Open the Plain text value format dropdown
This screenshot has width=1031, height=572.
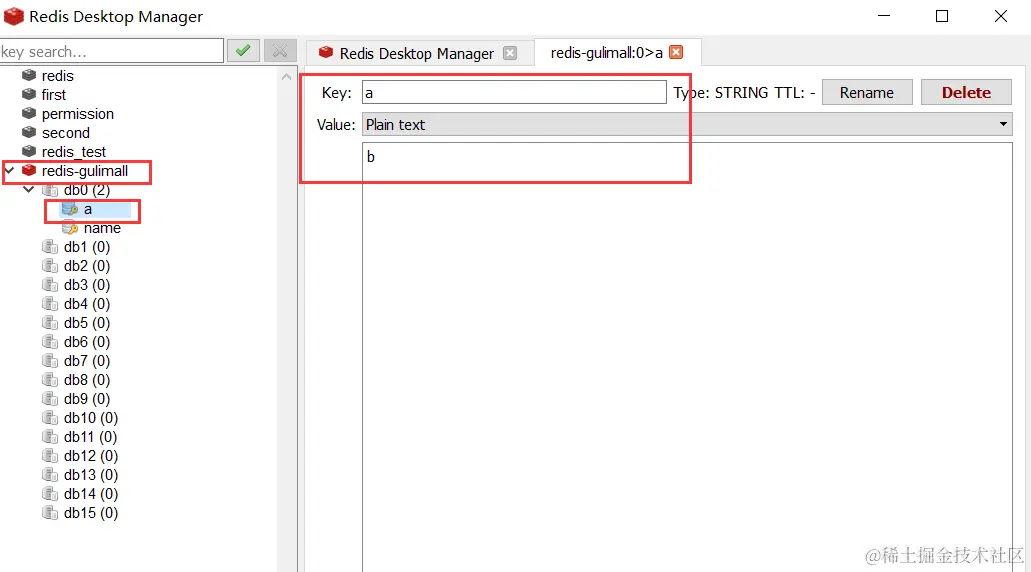tap(686, 124)
